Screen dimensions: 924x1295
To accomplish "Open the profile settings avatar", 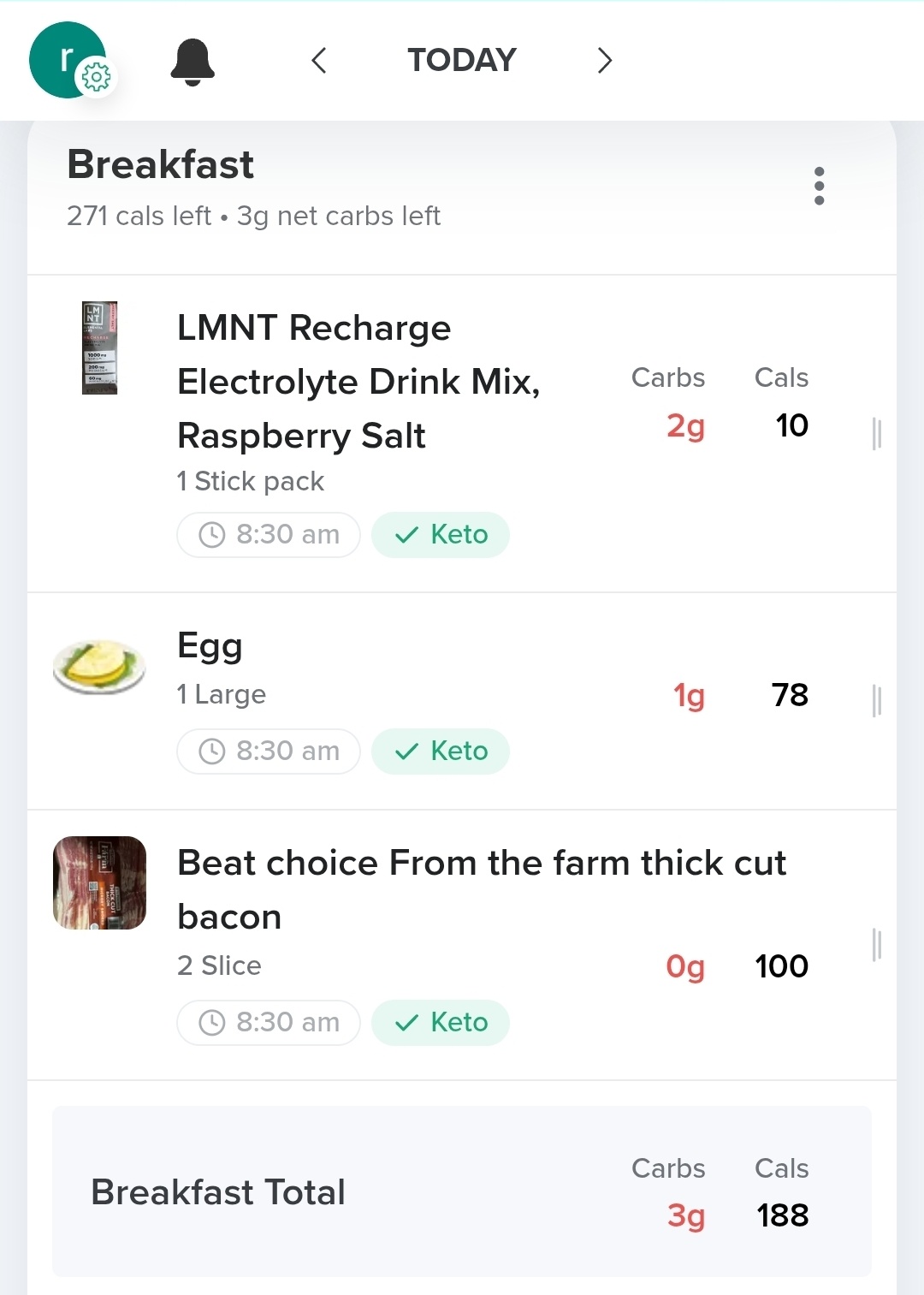I will 68,60.
